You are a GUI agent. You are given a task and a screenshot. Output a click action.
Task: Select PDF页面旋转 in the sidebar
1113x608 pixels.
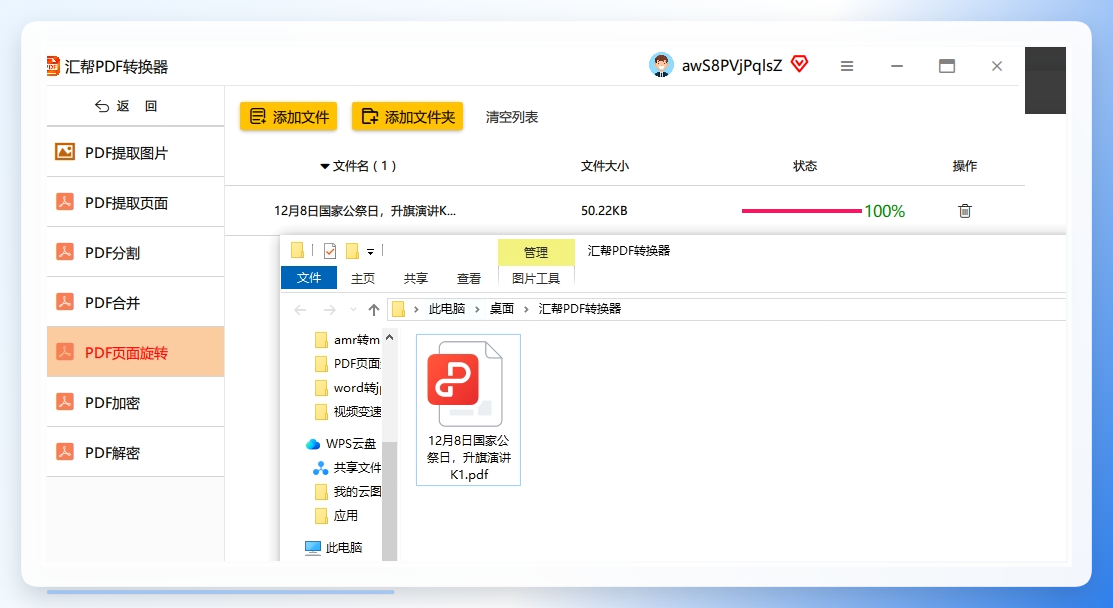point(136,353)
